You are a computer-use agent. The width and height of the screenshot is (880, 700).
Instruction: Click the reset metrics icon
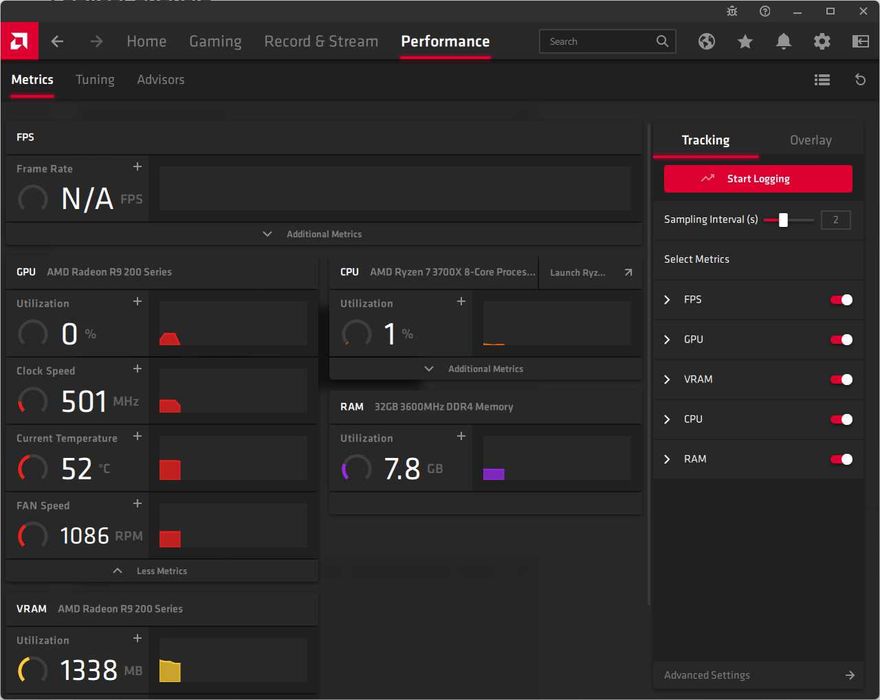[x=860, y=80]
